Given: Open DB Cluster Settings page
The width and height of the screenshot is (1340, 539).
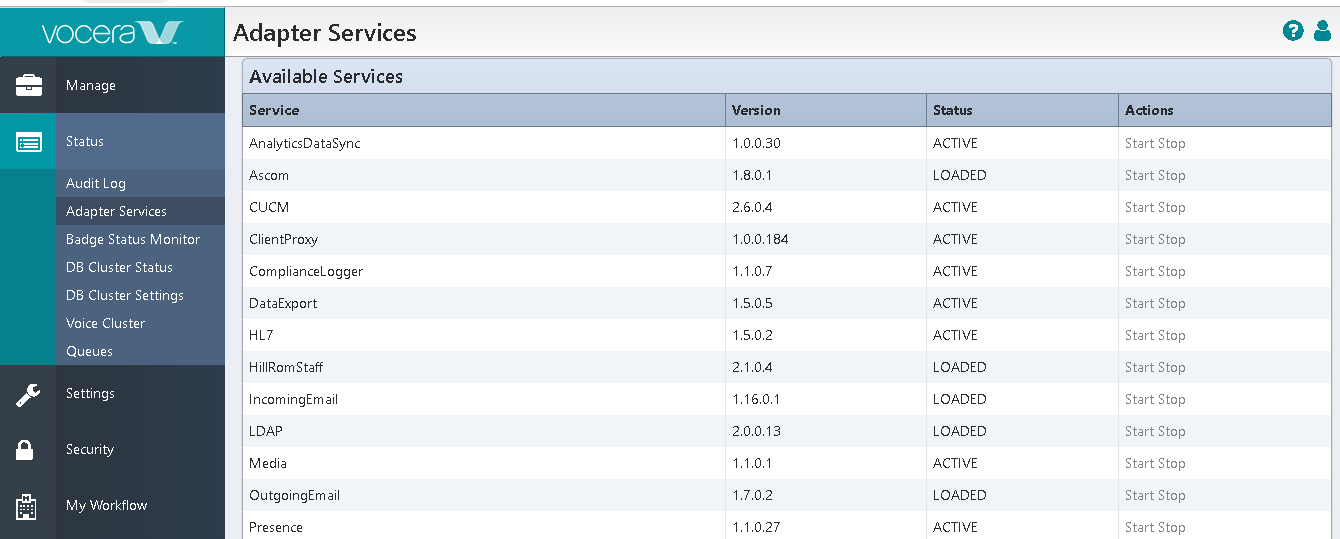Looking at the screenshot, I should coord(125,295).
